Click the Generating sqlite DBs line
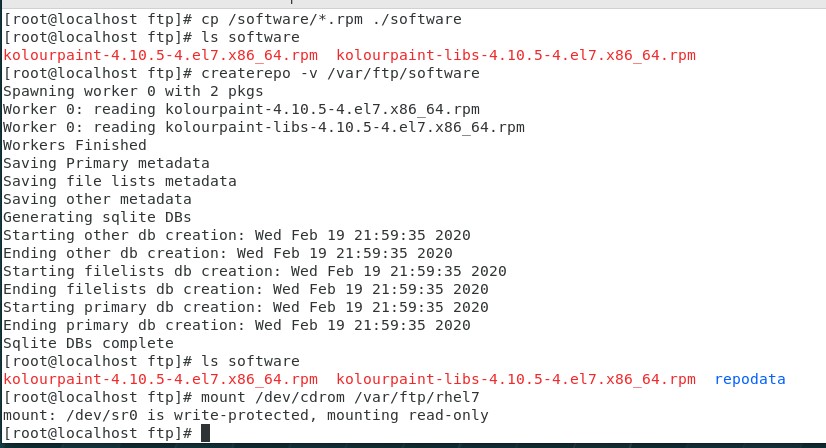The image size is (826, 448). [x=97, y=217]
